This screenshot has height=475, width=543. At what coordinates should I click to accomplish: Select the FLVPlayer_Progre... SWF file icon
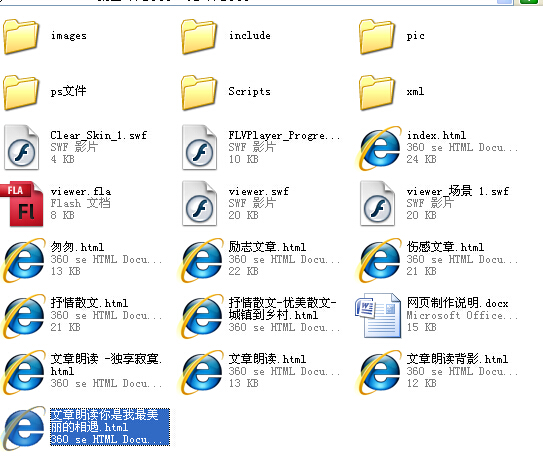coord(199,147)
